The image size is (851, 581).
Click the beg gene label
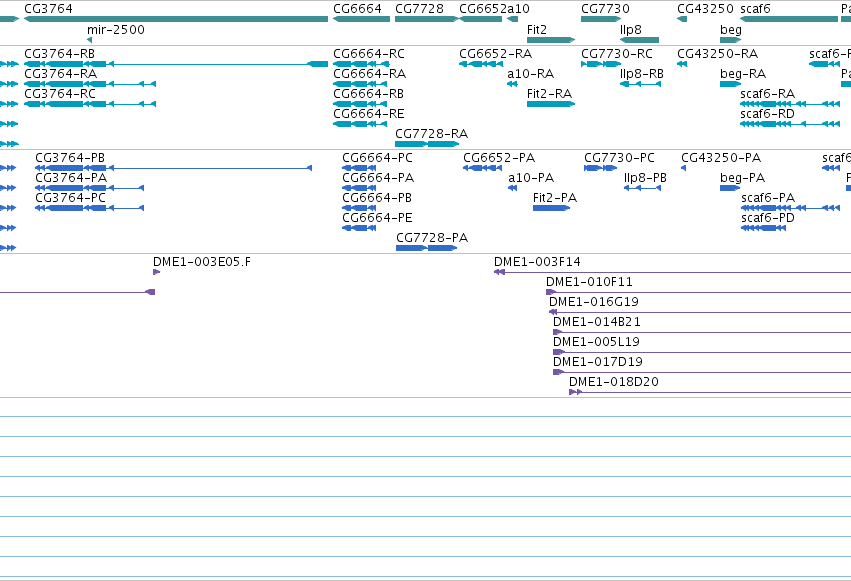(x=731, y=30)
